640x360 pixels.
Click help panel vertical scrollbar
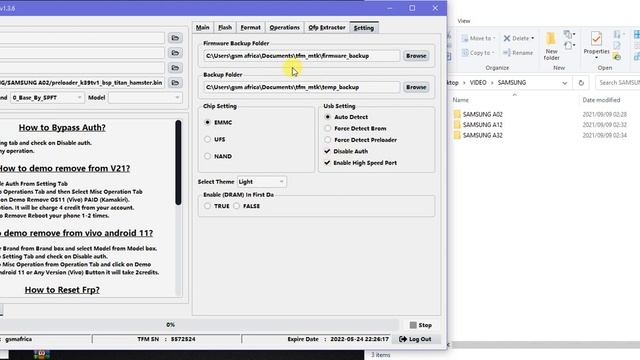178,162
